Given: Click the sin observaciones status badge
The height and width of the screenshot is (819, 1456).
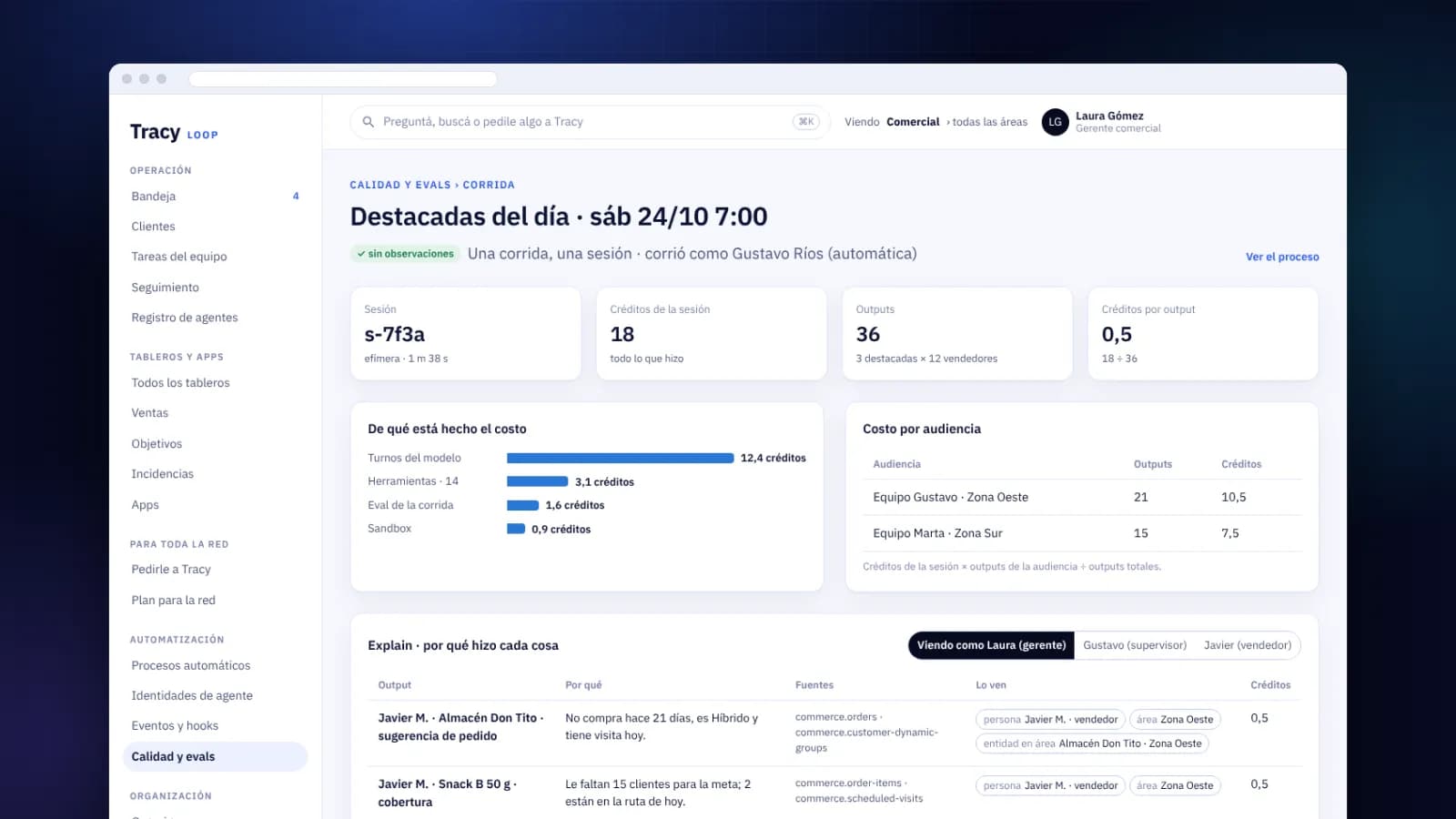Looking at the screenshot, I should pyautogui.click(x=406, y=254).
